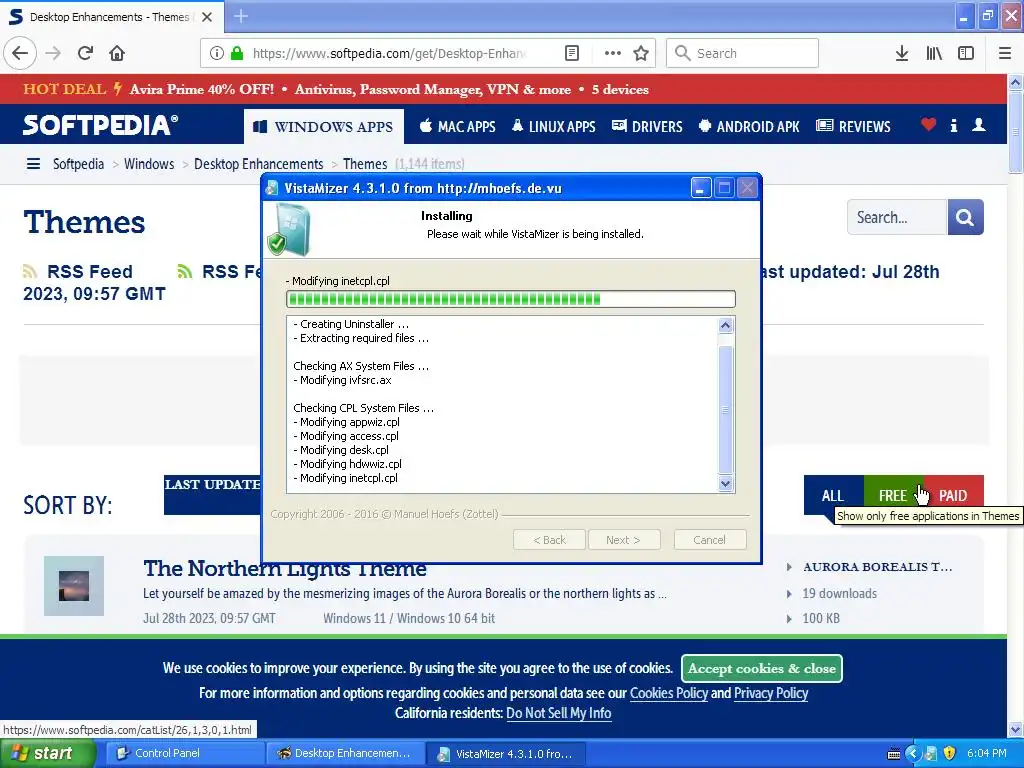Click the browser address URL field
The image size is (1024, 768).
coord(389,53)
